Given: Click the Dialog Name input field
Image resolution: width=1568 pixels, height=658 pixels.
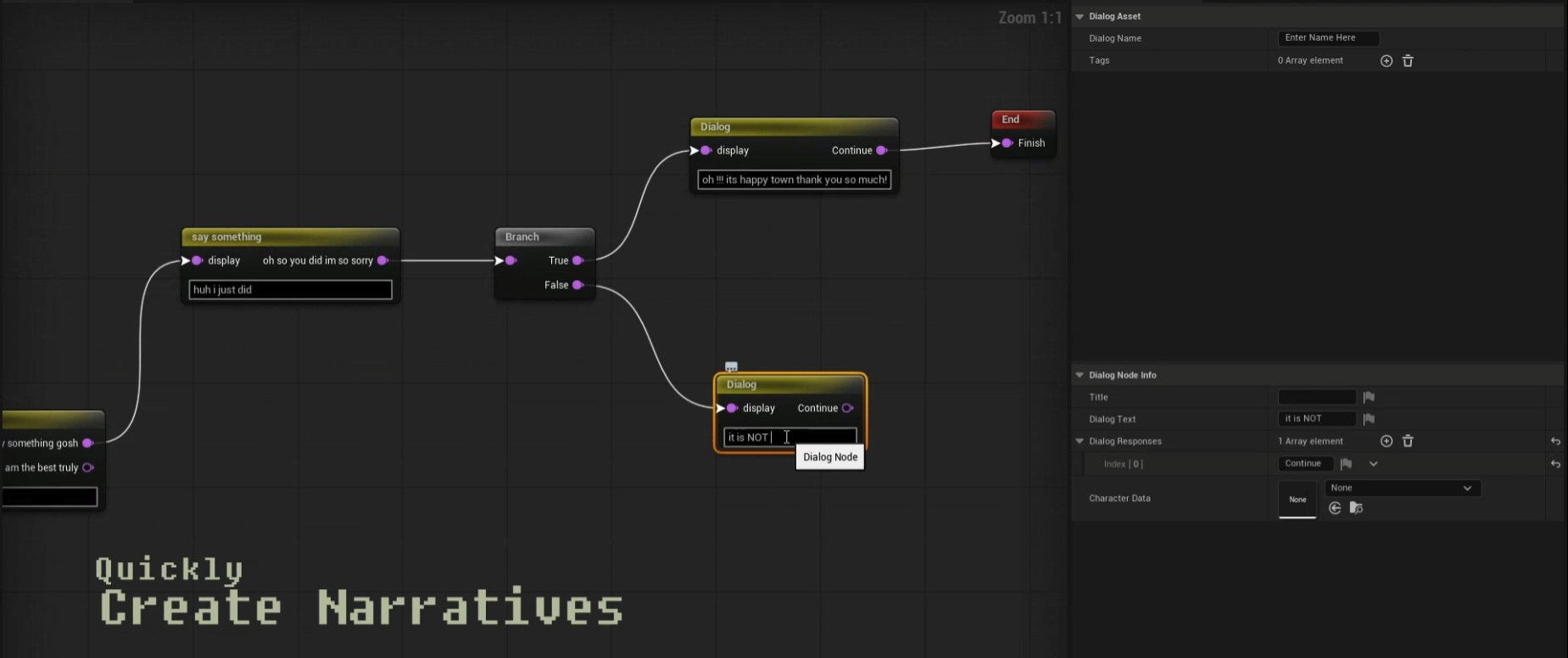Looking at the screenshot, I should 1328,38.
